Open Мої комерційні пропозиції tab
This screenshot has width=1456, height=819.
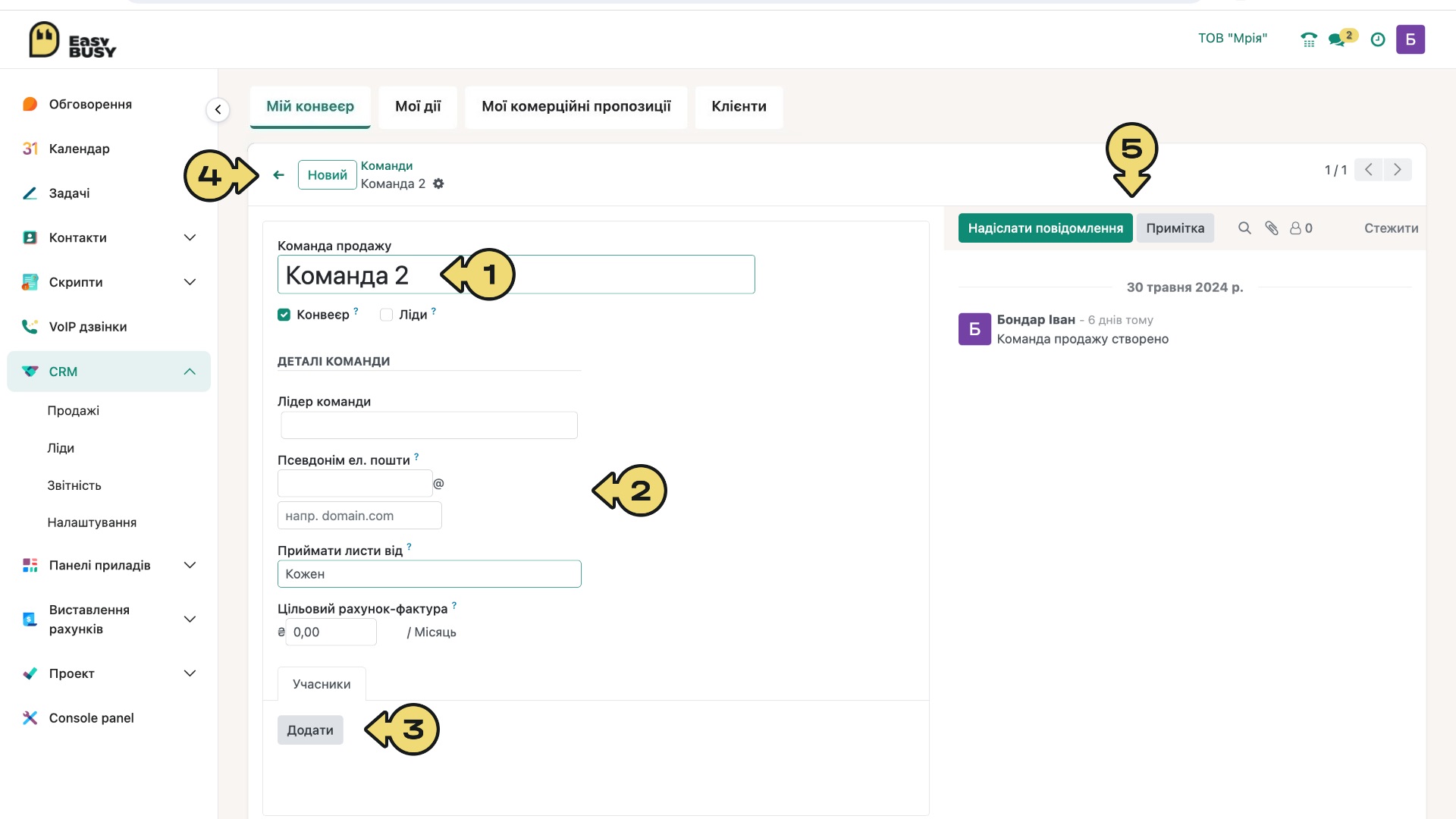576,107
